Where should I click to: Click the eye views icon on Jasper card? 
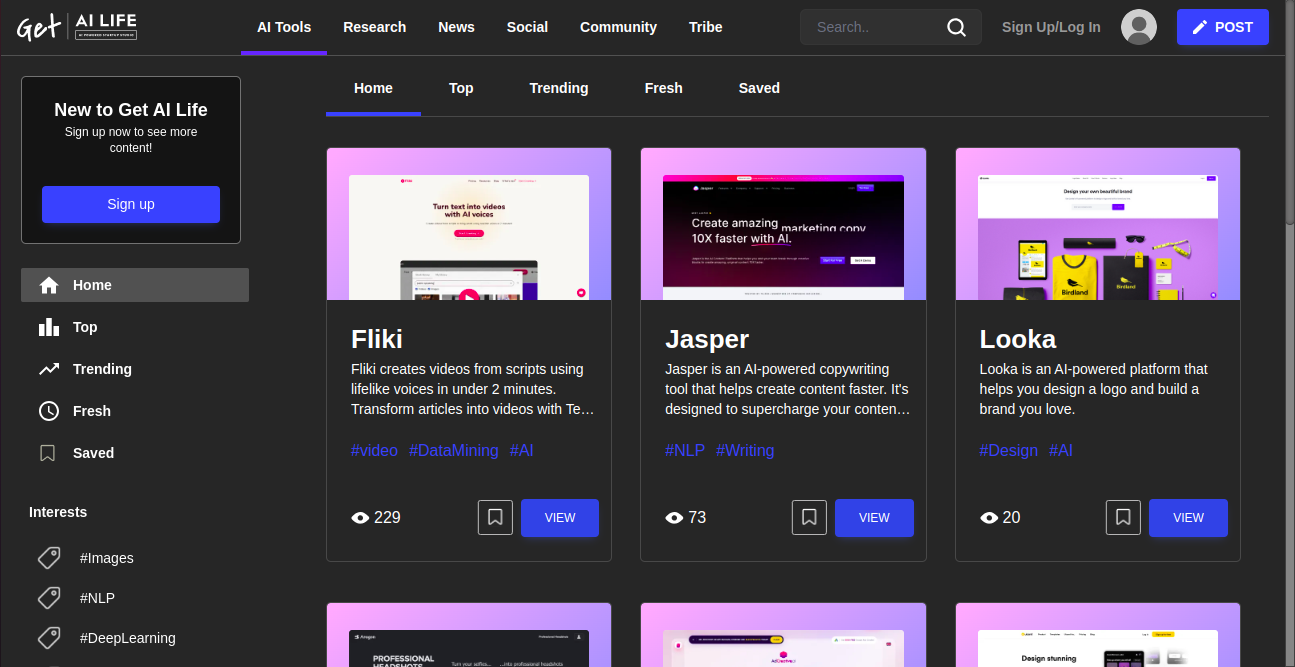[674, 518]
